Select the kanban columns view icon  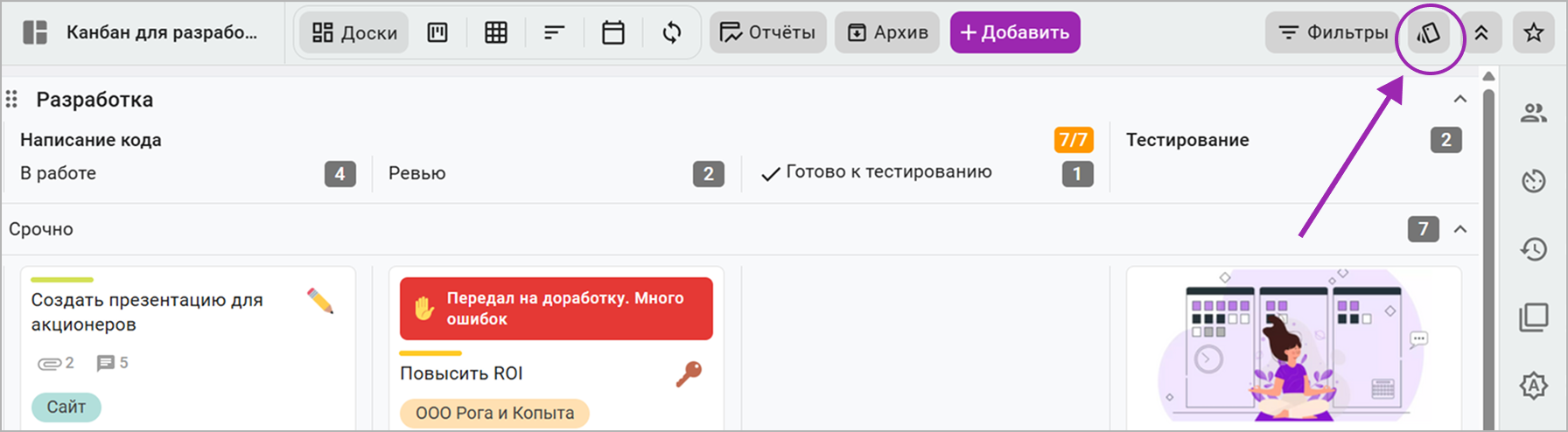(437, 33)
